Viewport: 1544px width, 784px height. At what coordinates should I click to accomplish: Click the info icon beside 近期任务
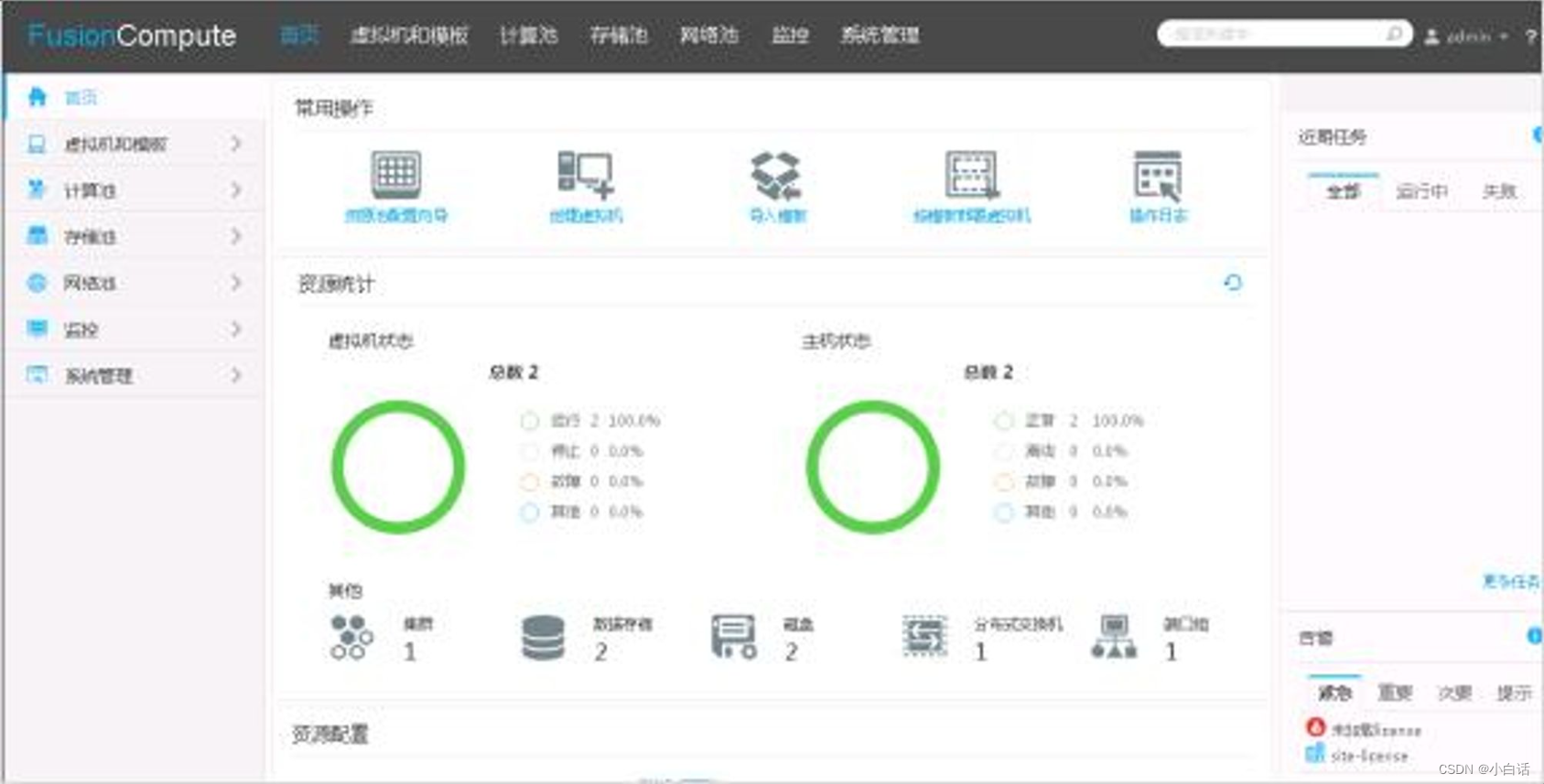coord(1538,134)
